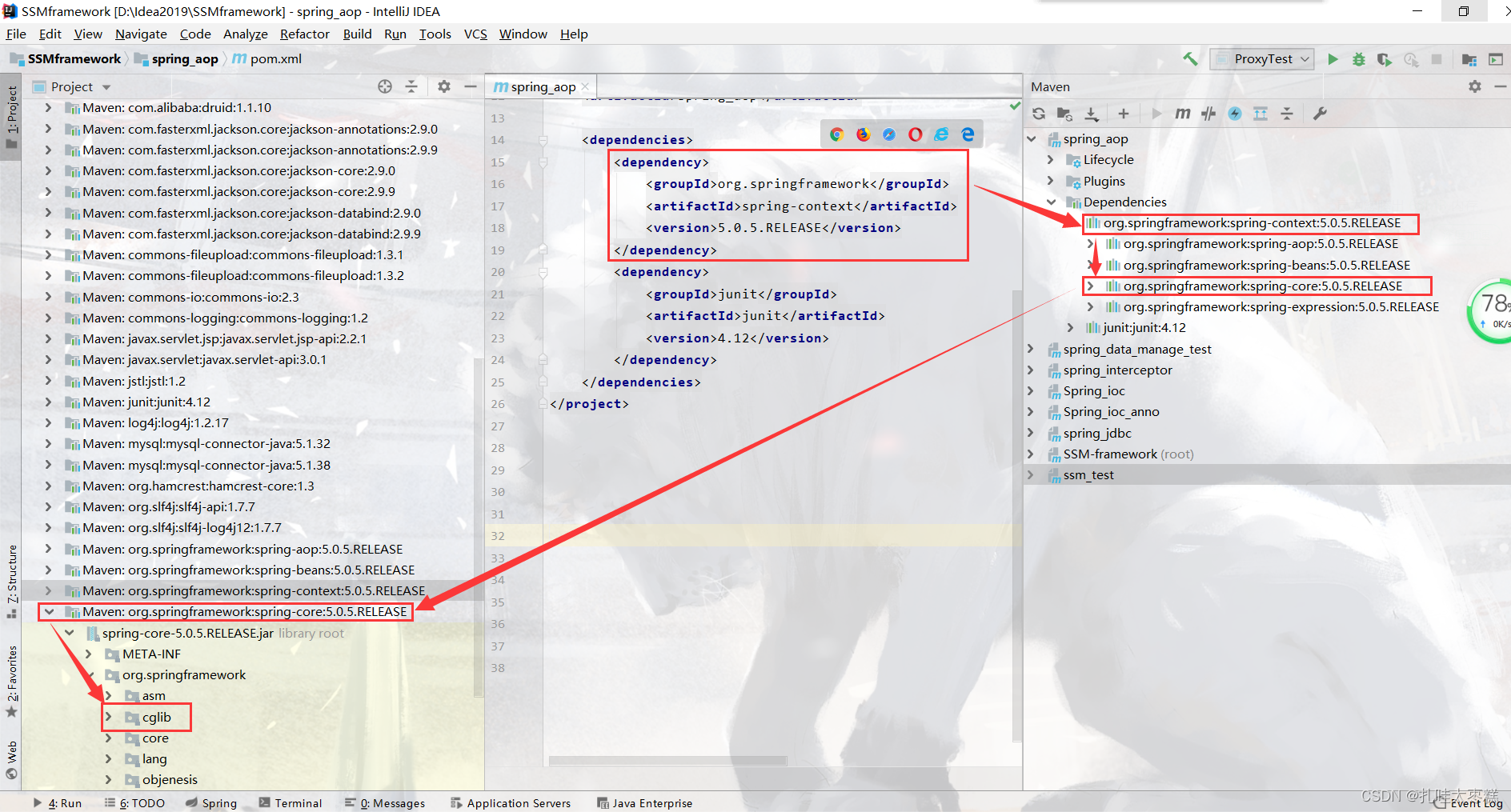Open the ProxyTest run configuration dropdown
This screenshot has width=1511, height=812.
click(1262, 58)
